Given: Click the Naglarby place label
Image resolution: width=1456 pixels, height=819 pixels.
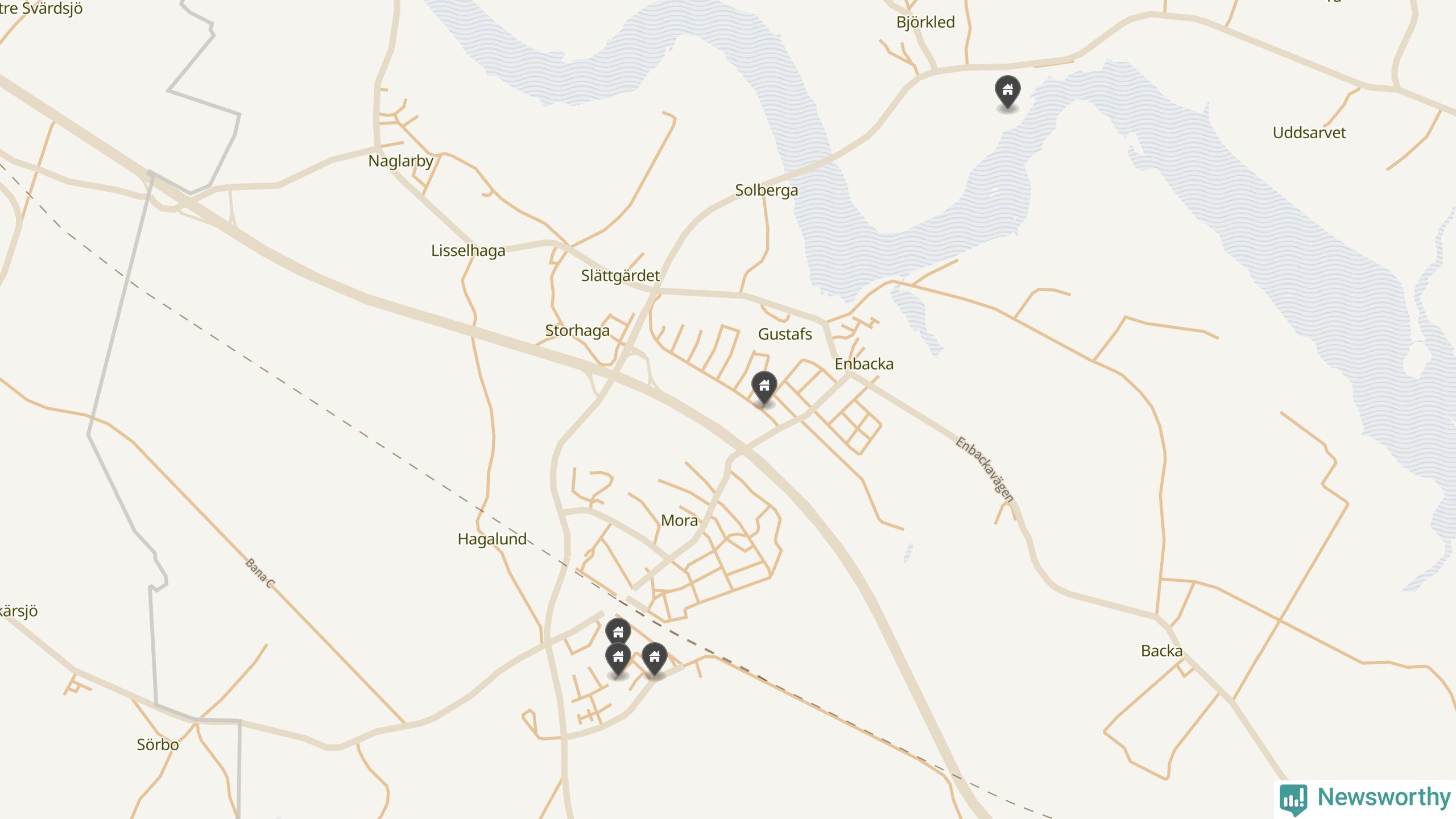Looking at the screenshot, I should pyautogui.click(x=401, y=162).
